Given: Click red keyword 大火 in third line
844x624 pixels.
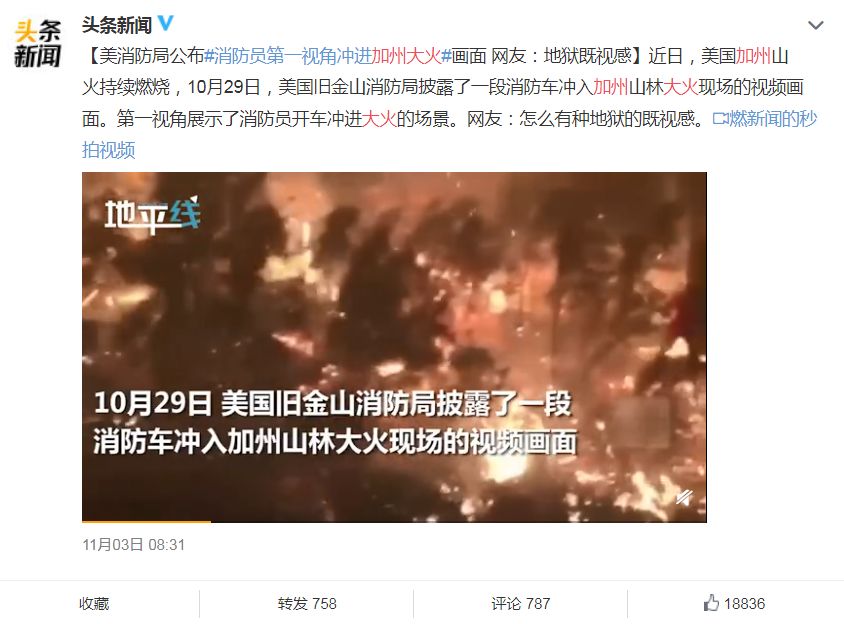Looking at the screenshot, I should [x=379, y=118].
